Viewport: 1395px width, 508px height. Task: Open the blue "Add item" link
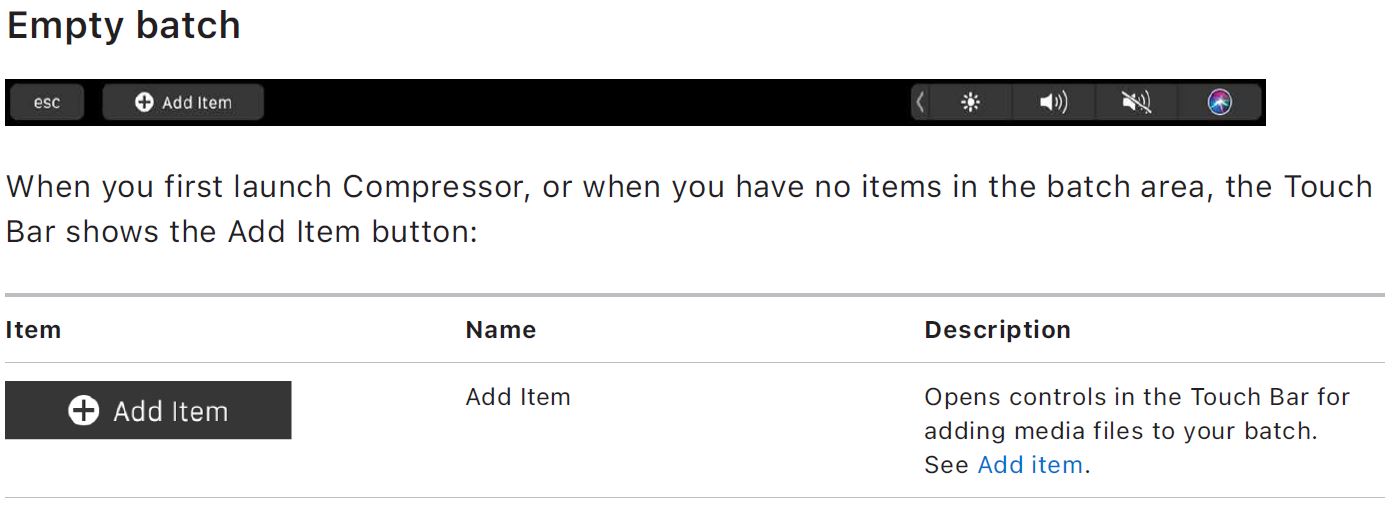click(x=1029, y=465)
